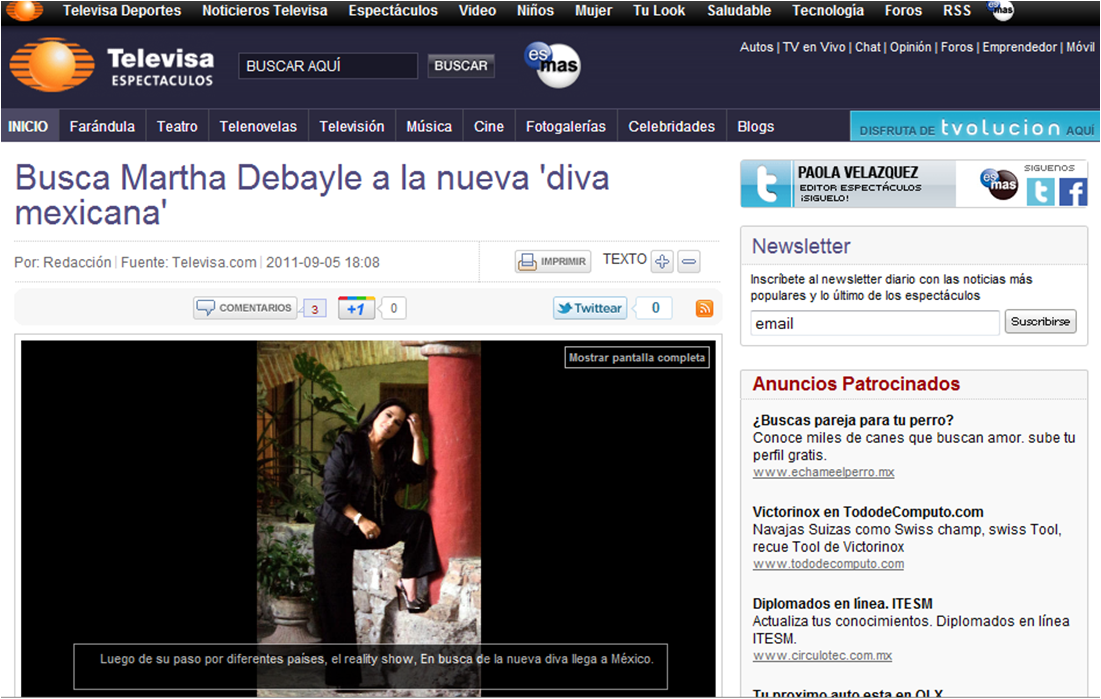Increase text size with plus icon
This screenshot has width=1101, height=699.
661,262
